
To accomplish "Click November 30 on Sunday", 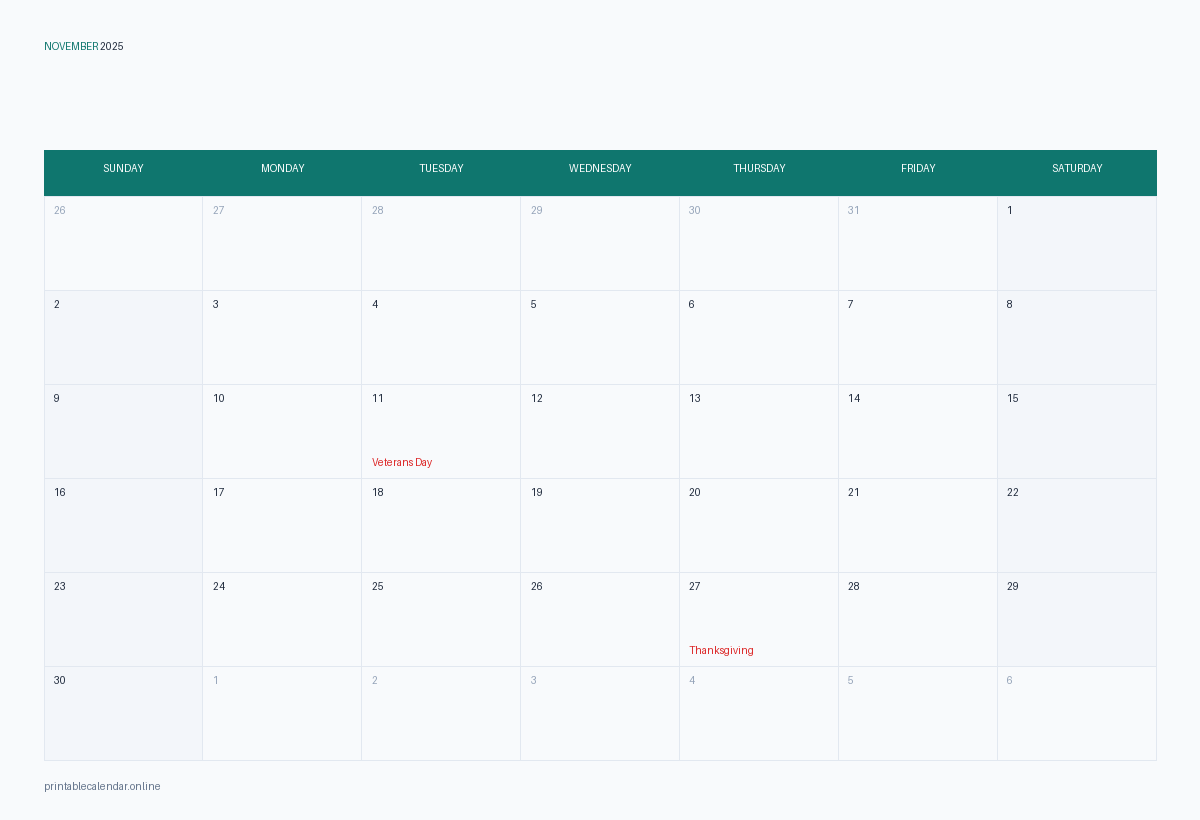I will (x=60, y=681).
